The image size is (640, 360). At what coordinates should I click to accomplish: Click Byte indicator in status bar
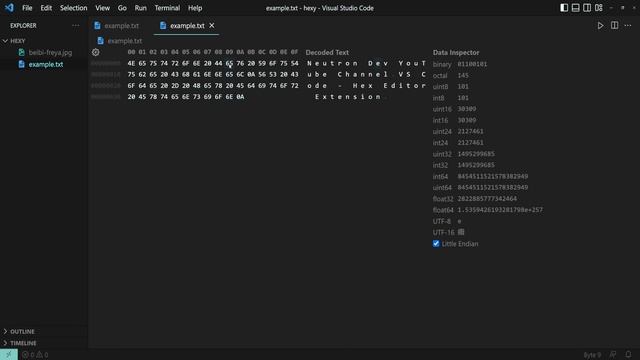click(x=592, y=355)
